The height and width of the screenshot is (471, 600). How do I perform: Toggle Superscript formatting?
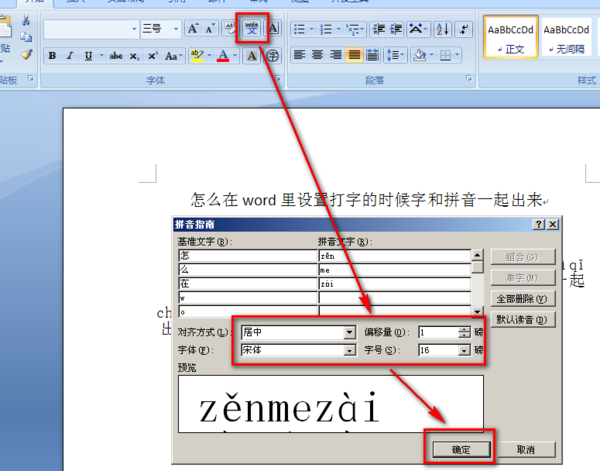point(152,56)
